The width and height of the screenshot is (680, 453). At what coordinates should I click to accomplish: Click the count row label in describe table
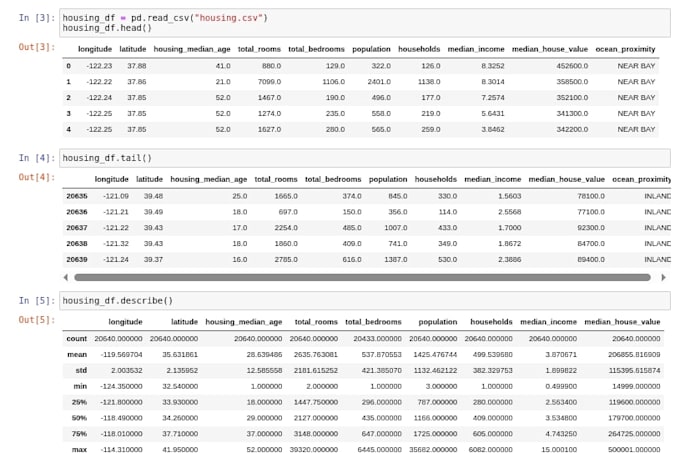tap(77, 339)
